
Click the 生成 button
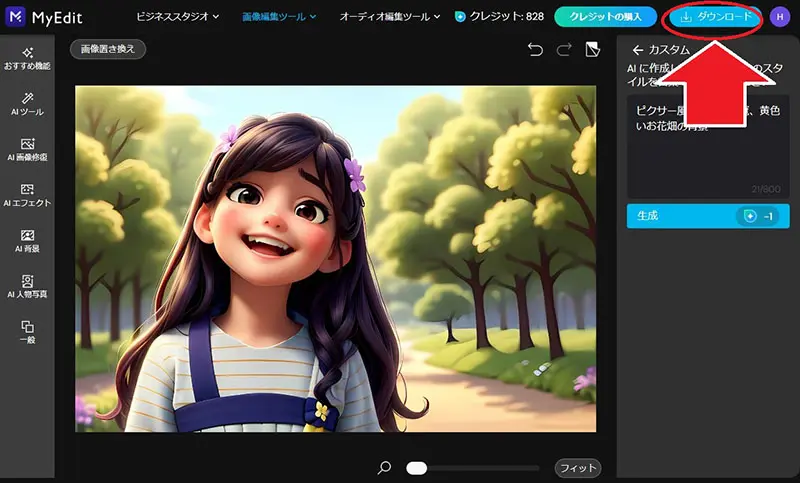(x=708, y=216)
